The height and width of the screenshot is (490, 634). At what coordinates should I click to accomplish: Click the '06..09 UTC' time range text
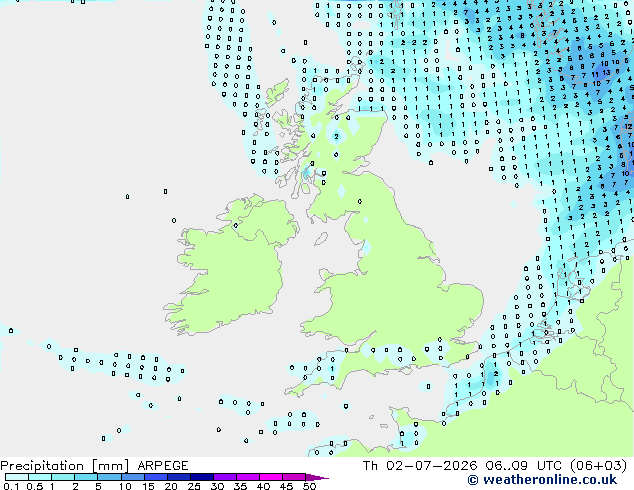526,466
